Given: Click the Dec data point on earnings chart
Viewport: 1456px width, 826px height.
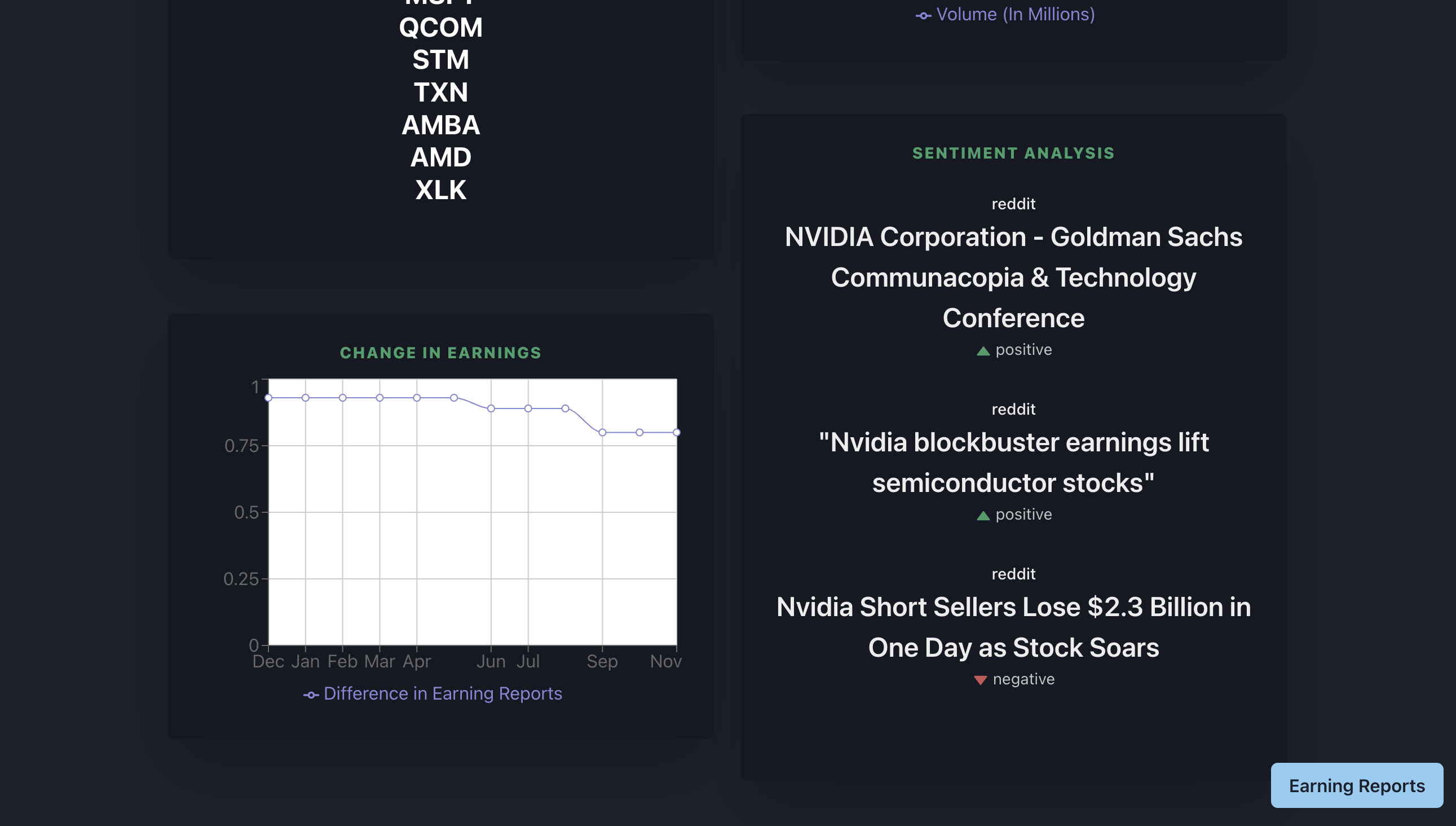Looking at the screenshot, I should [269, 398].
